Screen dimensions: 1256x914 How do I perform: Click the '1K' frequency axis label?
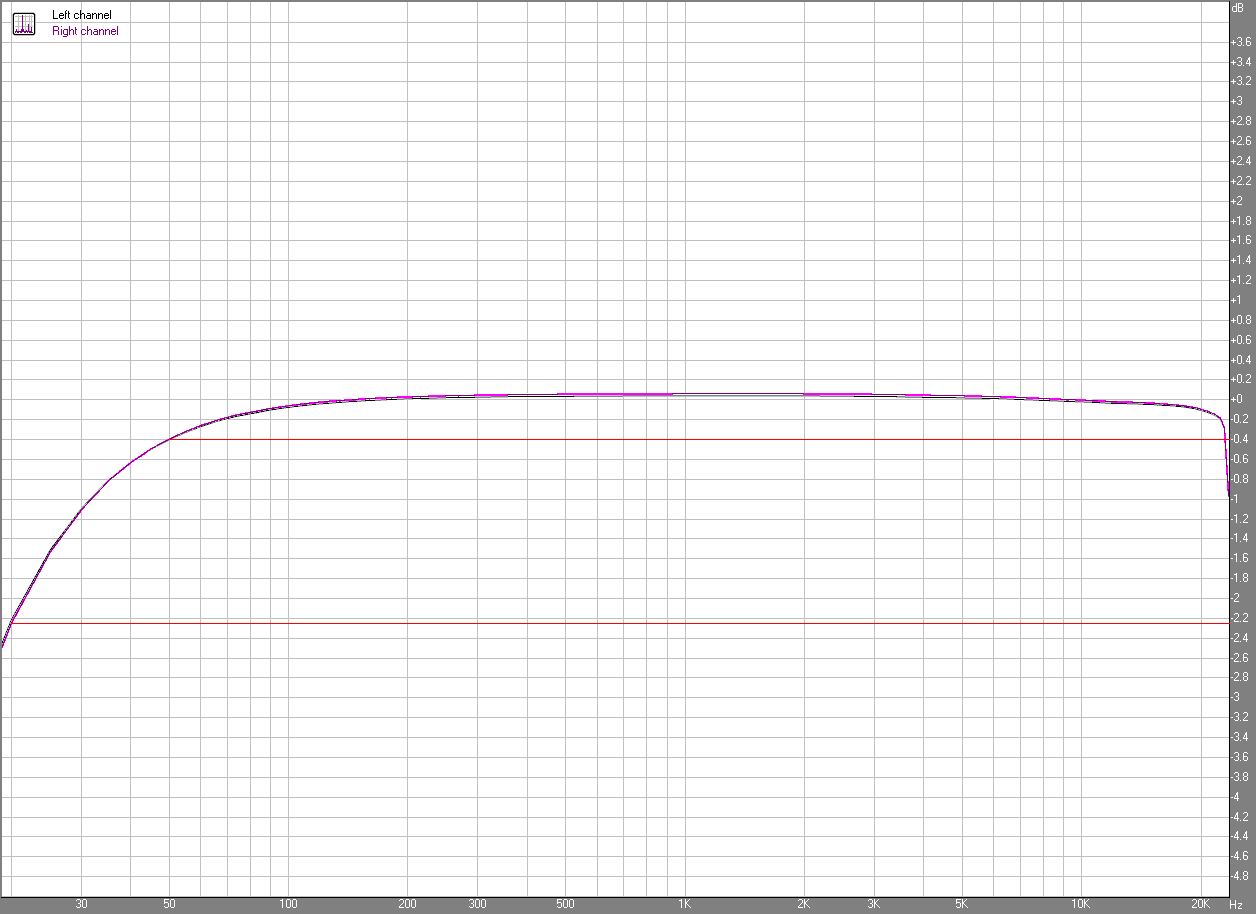pos(684,904)
